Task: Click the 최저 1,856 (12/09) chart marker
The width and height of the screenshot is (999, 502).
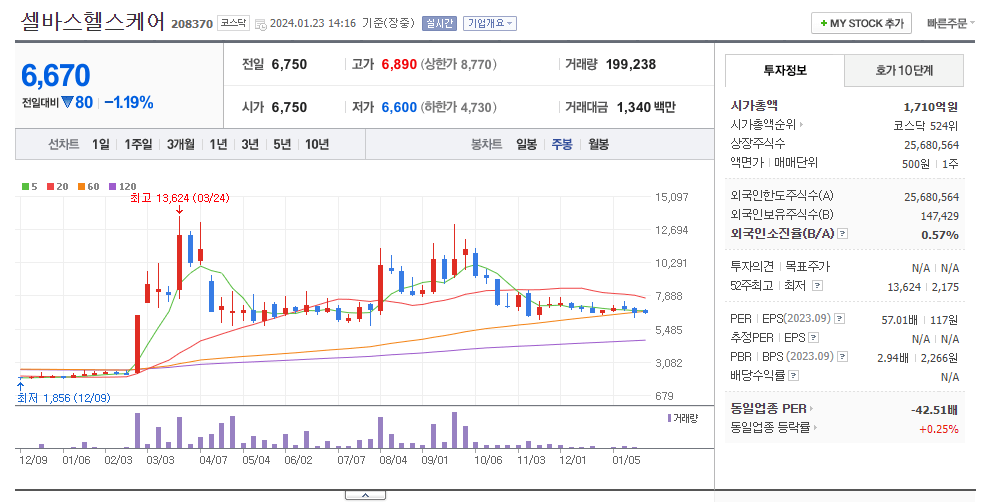Action: pos(64,398)
